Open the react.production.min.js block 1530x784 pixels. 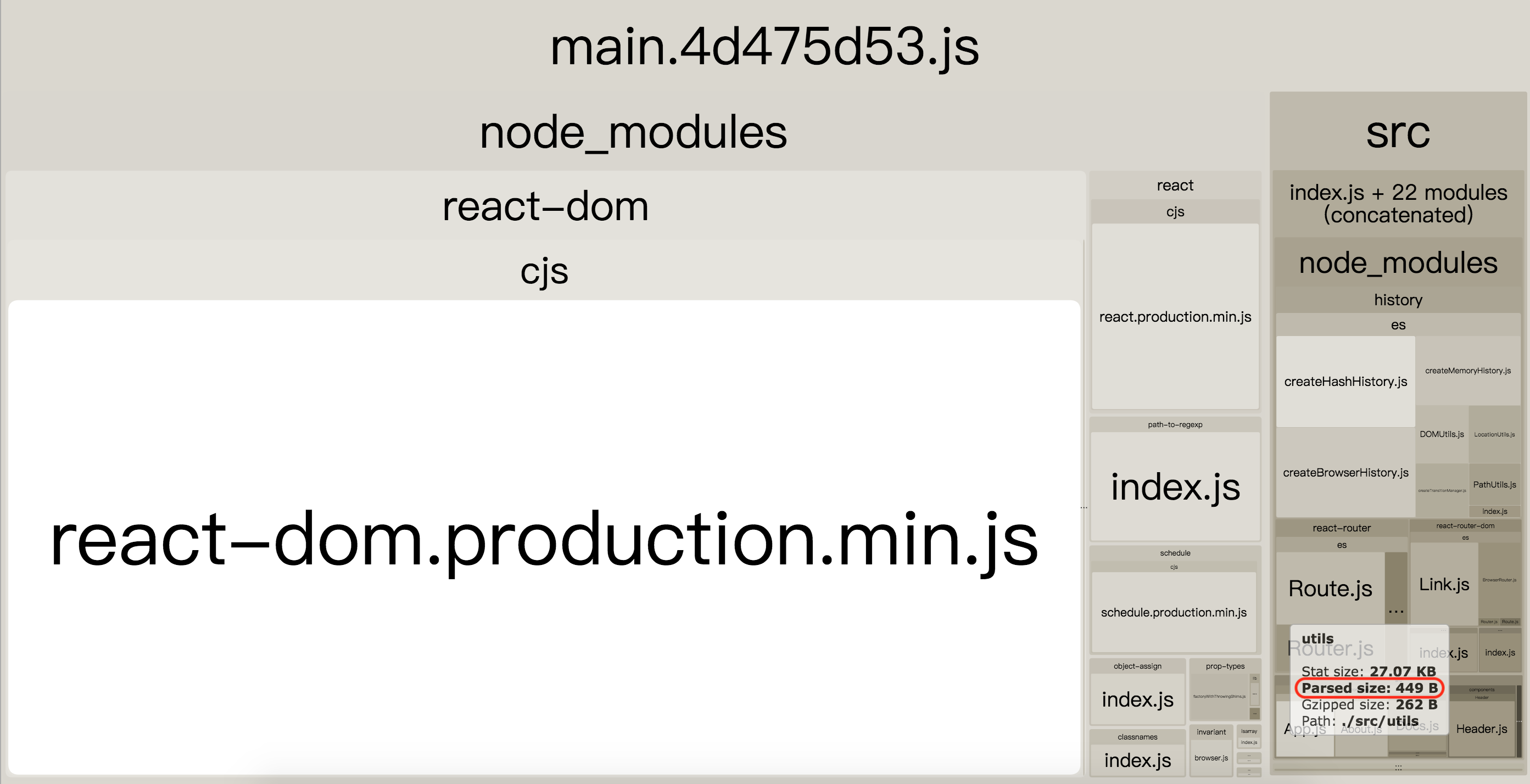(x=1175, y=317)
